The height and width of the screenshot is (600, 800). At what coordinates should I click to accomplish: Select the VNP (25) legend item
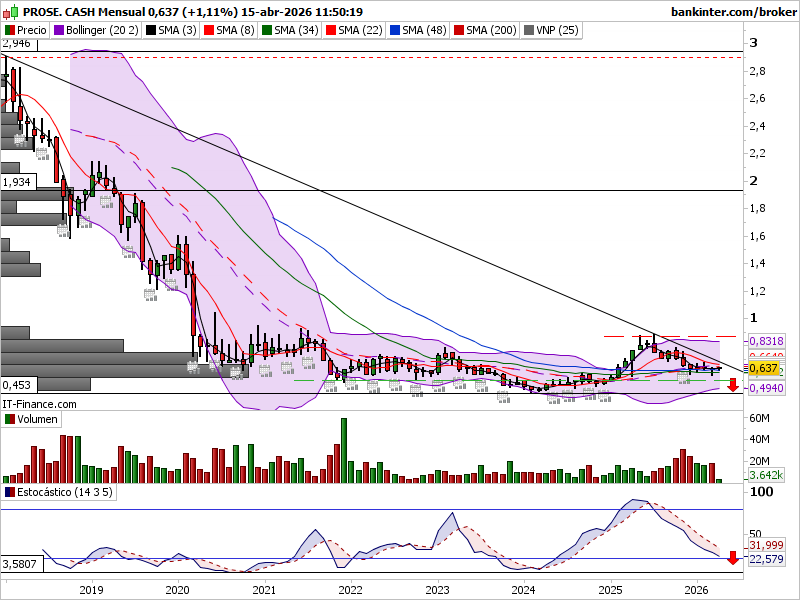pyautogui.click(x=551, y=30)
